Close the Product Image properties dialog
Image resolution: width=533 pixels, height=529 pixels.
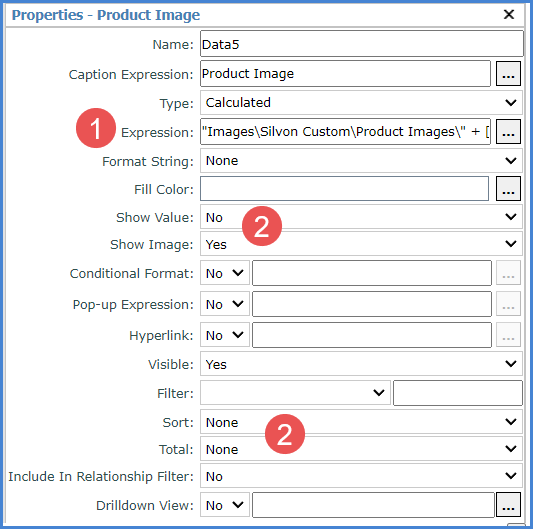point(509,15)
